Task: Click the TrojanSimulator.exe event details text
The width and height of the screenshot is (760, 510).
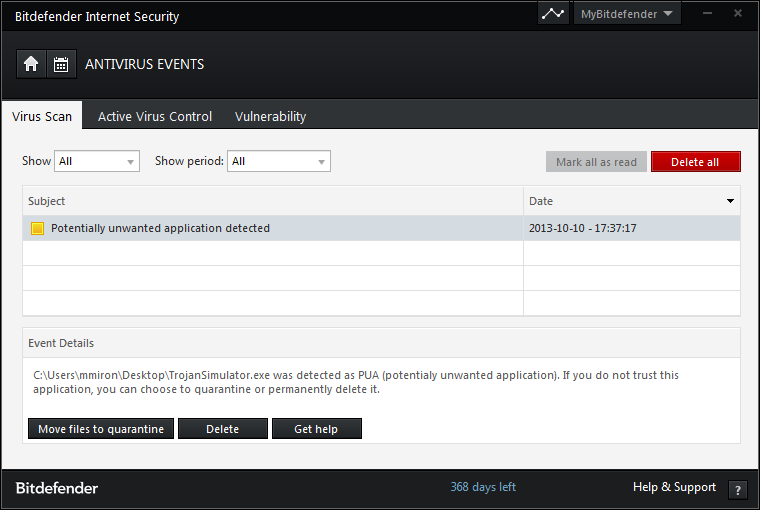Action: (x=356, y=382)
